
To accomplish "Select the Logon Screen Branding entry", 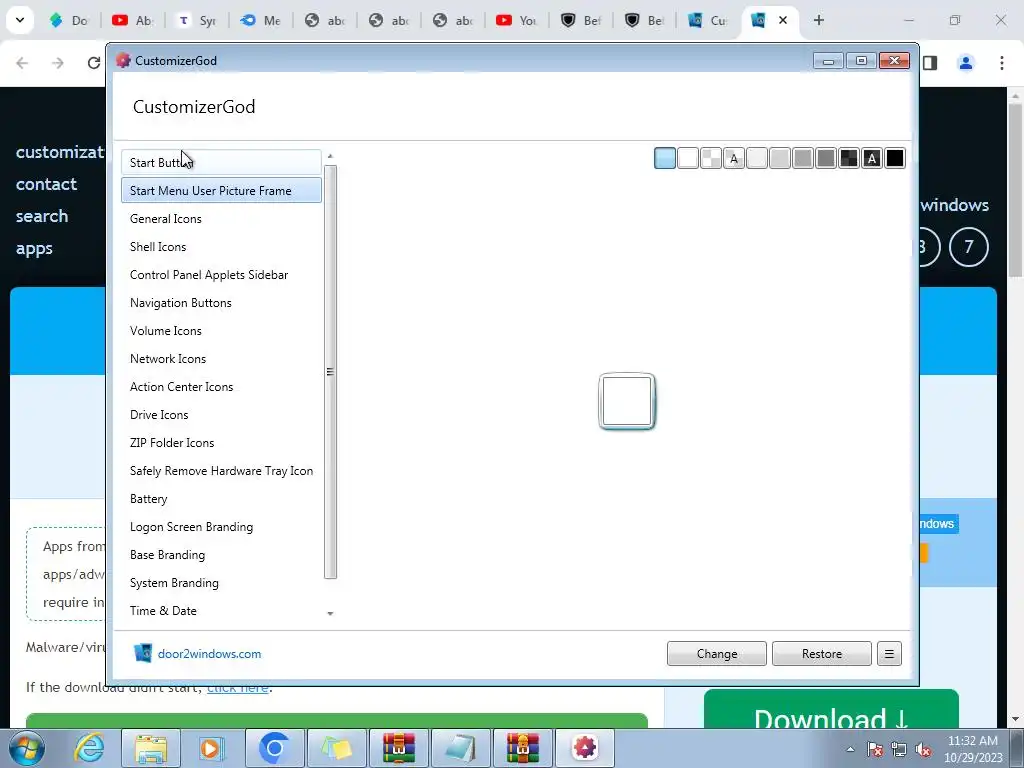I will [221, 528].
